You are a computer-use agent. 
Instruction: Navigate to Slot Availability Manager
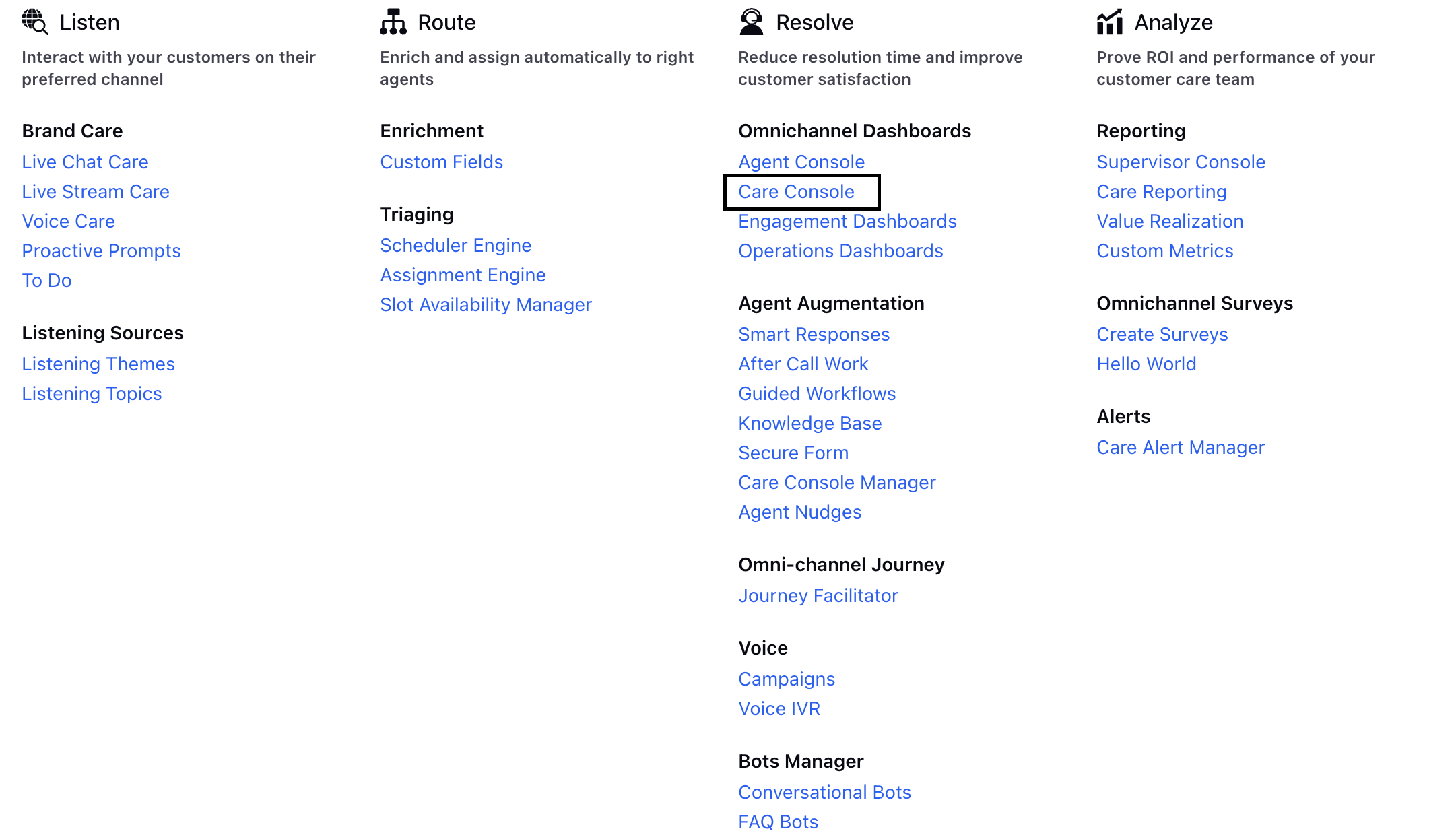[x=486, y=305]
